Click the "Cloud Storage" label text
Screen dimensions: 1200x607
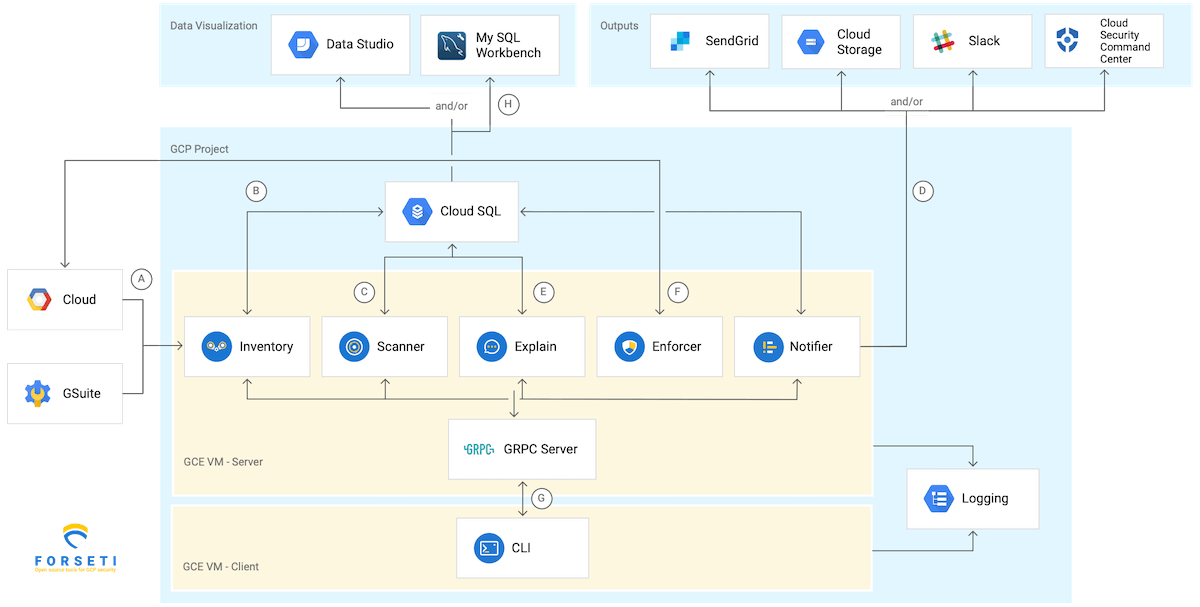pyautogui.click(x=860, y=42)
